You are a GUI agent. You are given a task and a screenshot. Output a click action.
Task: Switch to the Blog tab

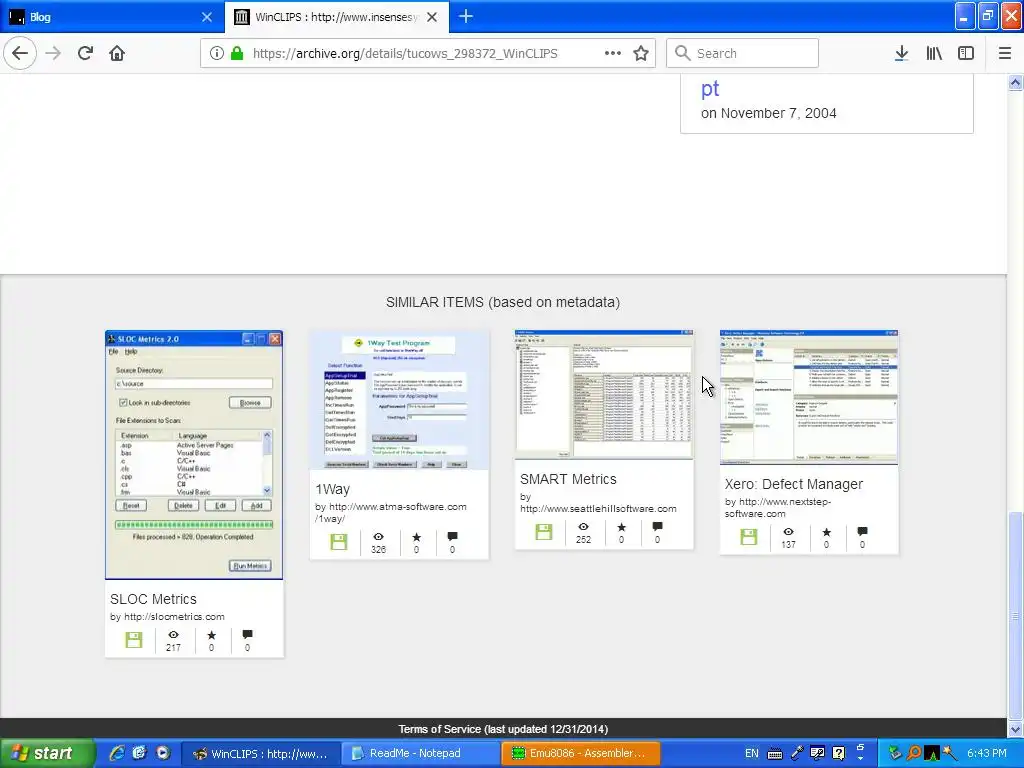112,17
